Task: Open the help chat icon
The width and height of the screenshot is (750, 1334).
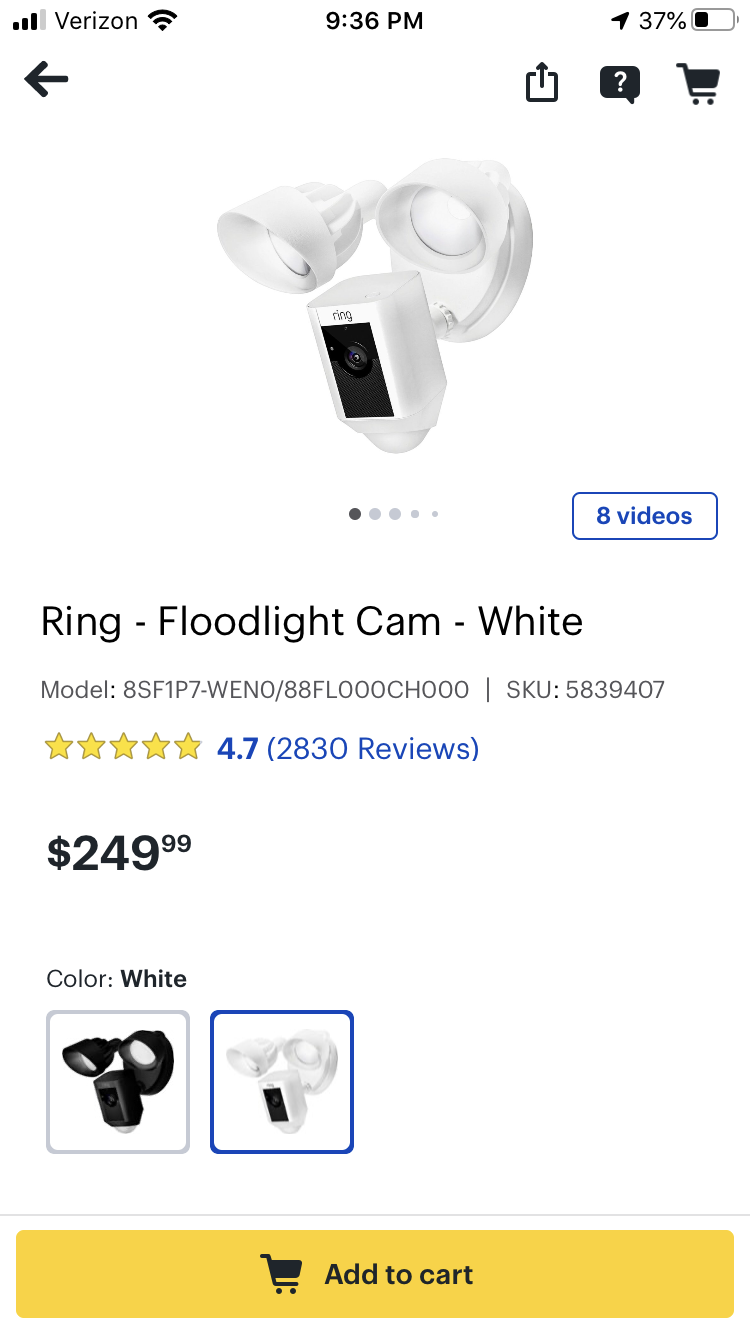Action: pos(620,83)
